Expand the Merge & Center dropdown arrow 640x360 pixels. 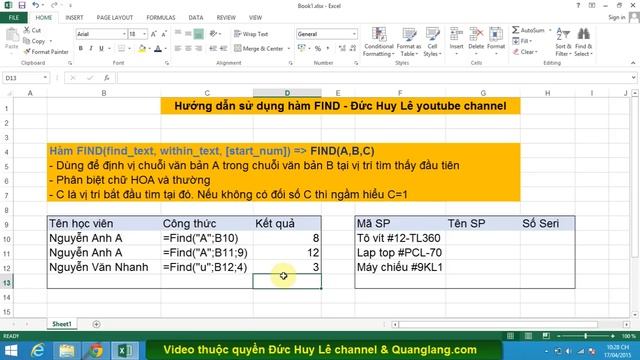[x=289, y=49]
